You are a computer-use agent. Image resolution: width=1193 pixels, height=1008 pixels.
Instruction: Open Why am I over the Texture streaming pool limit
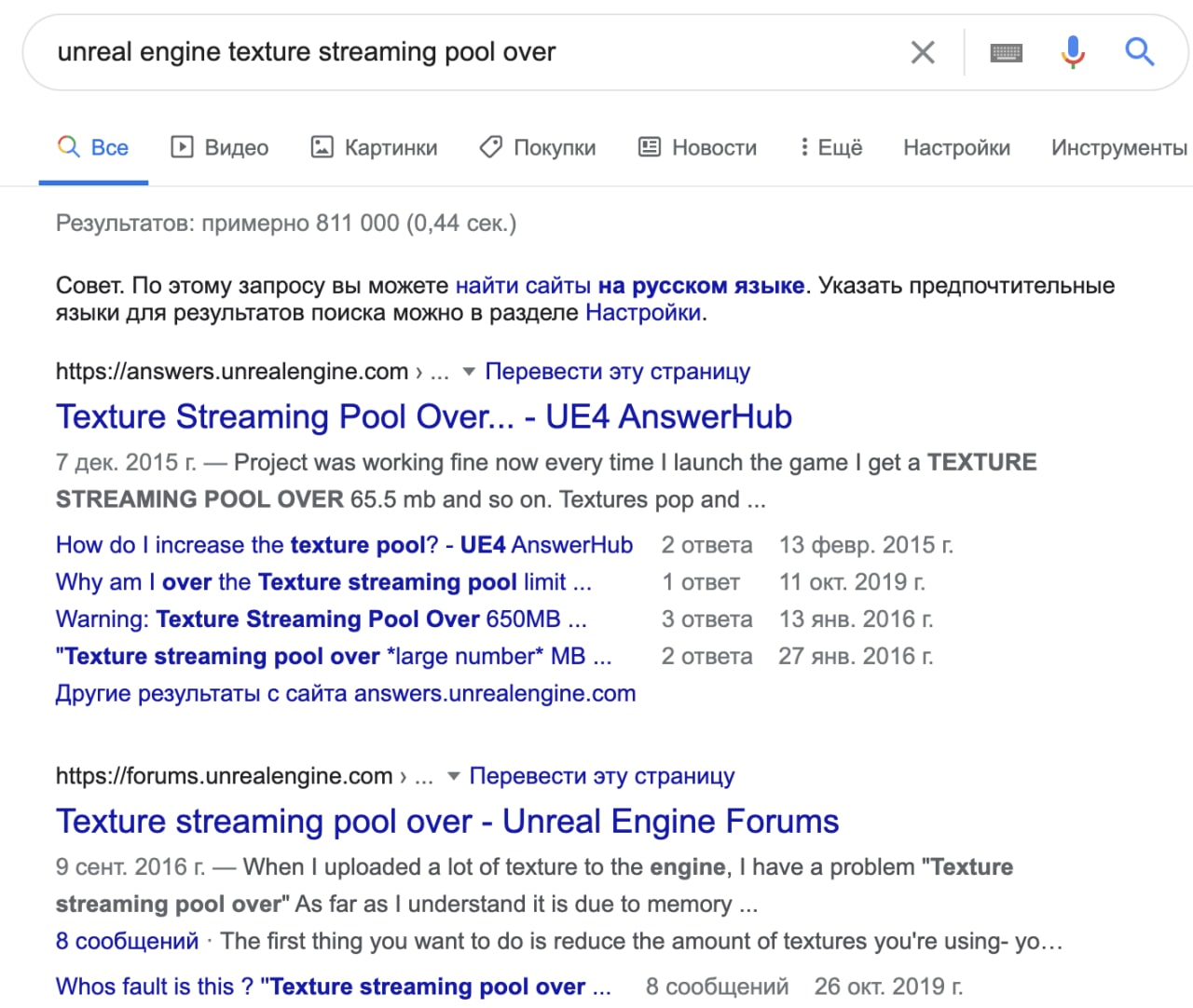323,582
